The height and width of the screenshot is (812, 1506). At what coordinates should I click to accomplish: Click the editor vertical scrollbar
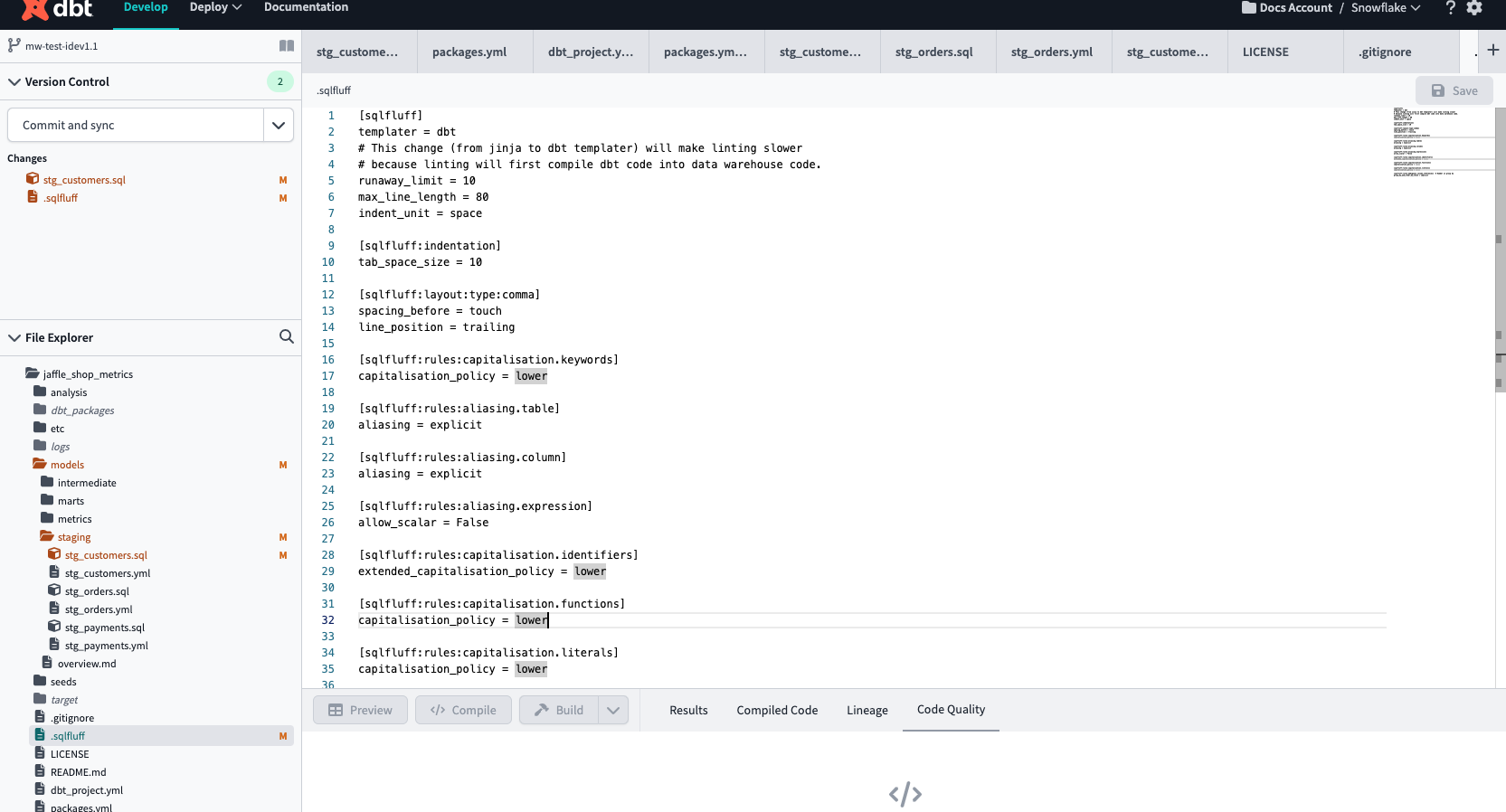pos(1500,271)
